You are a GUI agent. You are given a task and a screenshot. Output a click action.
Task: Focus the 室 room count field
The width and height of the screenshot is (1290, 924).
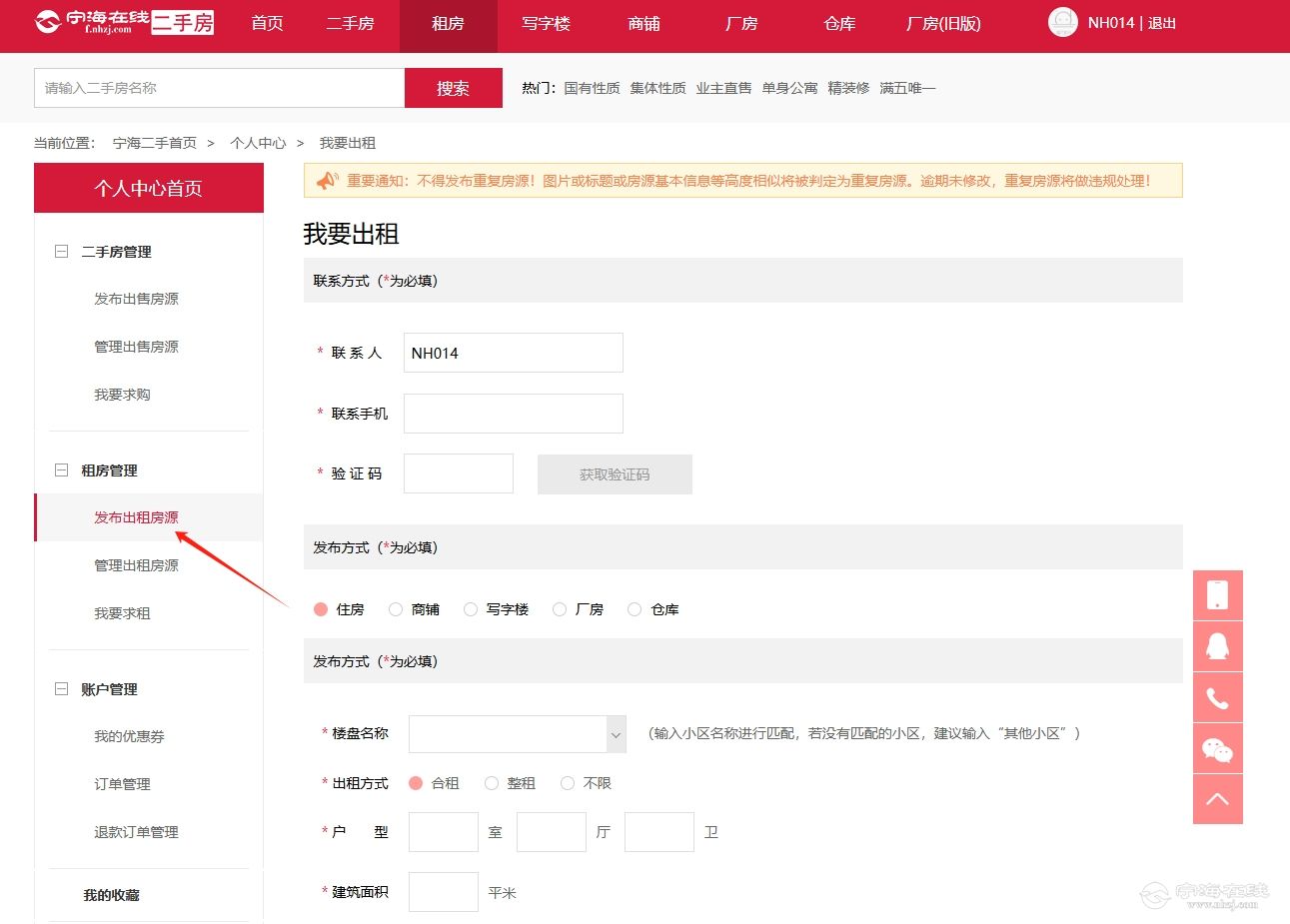point(444,832)
